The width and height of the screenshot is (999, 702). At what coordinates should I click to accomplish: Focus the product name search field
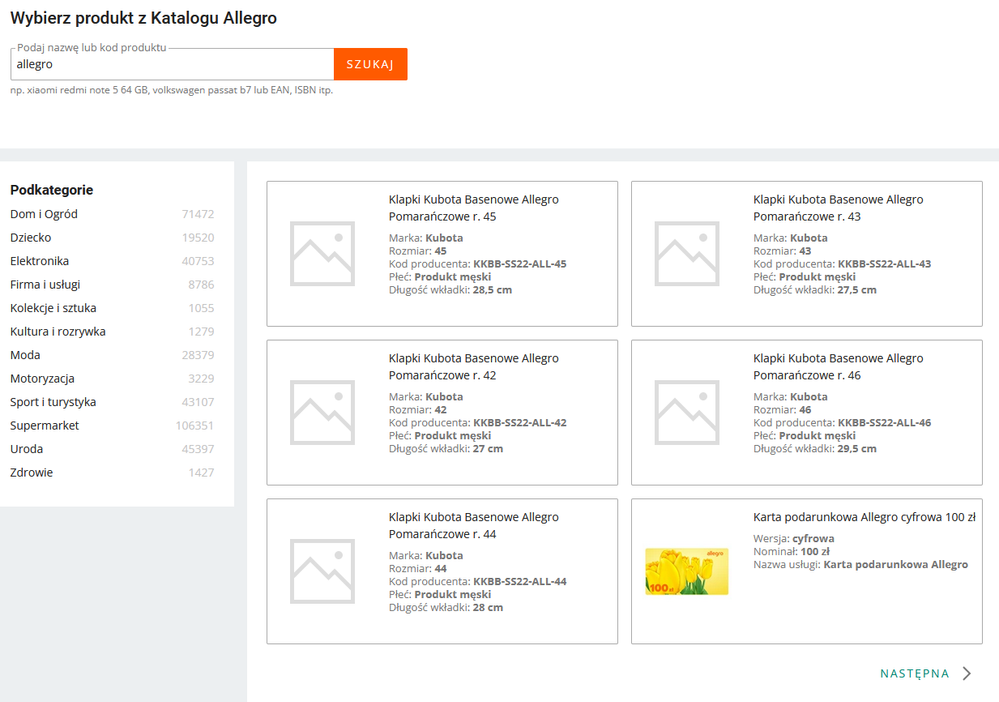coord(172,64)
